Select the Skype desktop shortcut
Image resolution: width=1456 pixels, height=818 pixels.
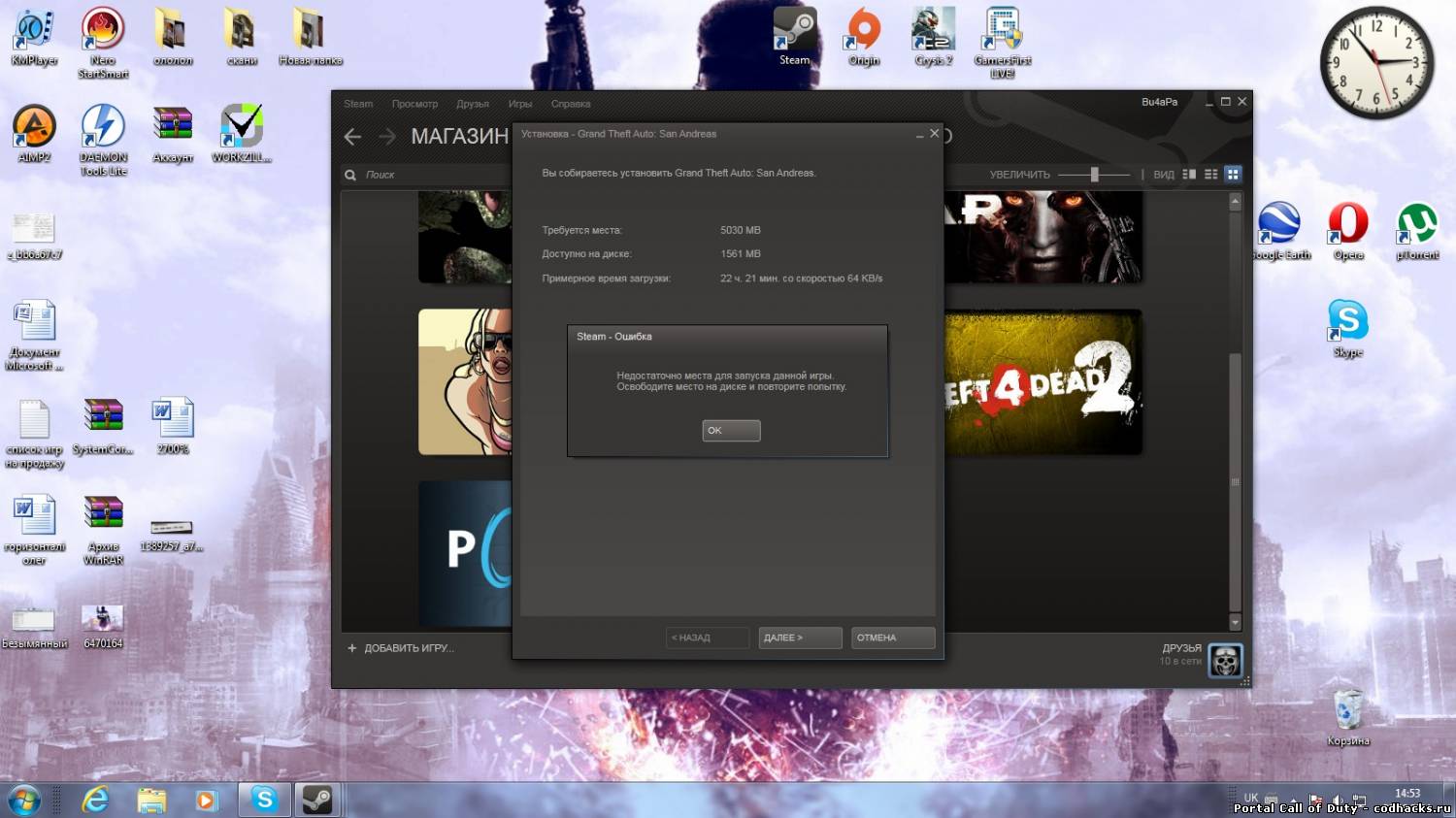[1348, 328]
